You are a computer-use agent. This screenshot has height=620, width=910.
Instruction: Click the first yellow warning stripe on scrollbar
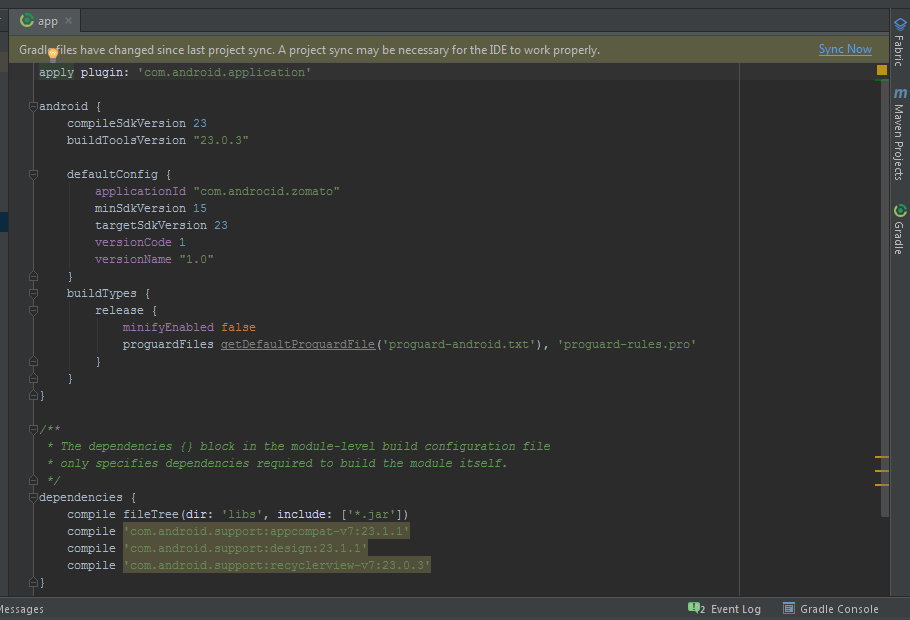tap(881, 457)
